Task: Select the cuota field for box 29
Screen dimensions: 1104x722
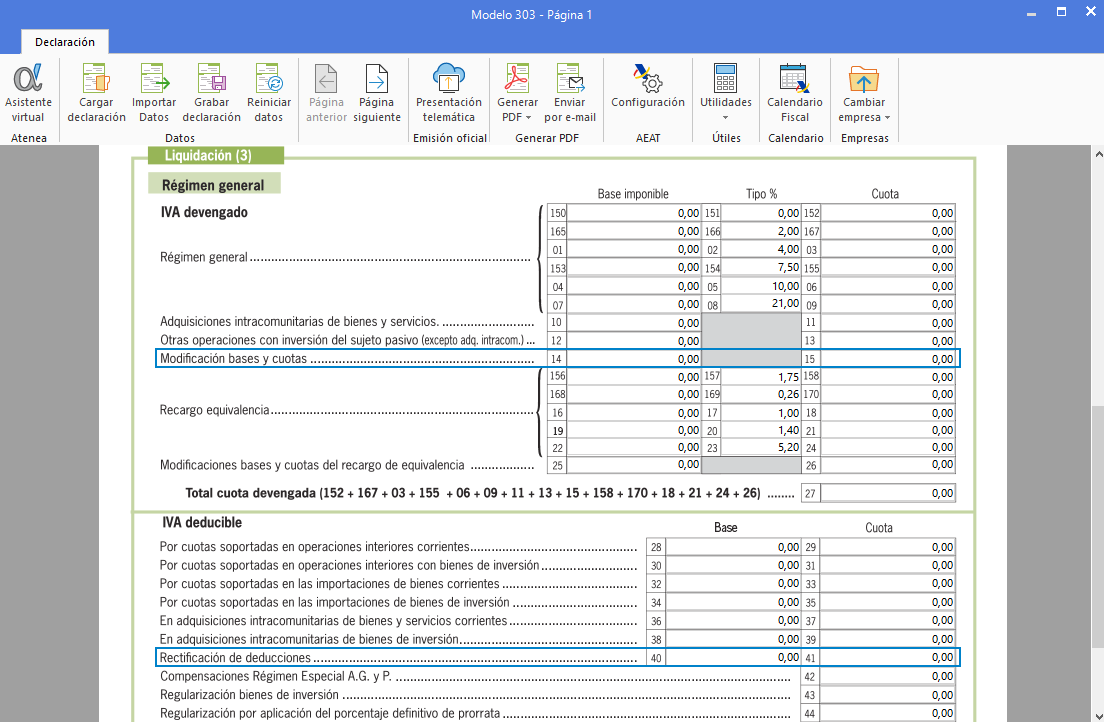Action: [x=888, y=547]
